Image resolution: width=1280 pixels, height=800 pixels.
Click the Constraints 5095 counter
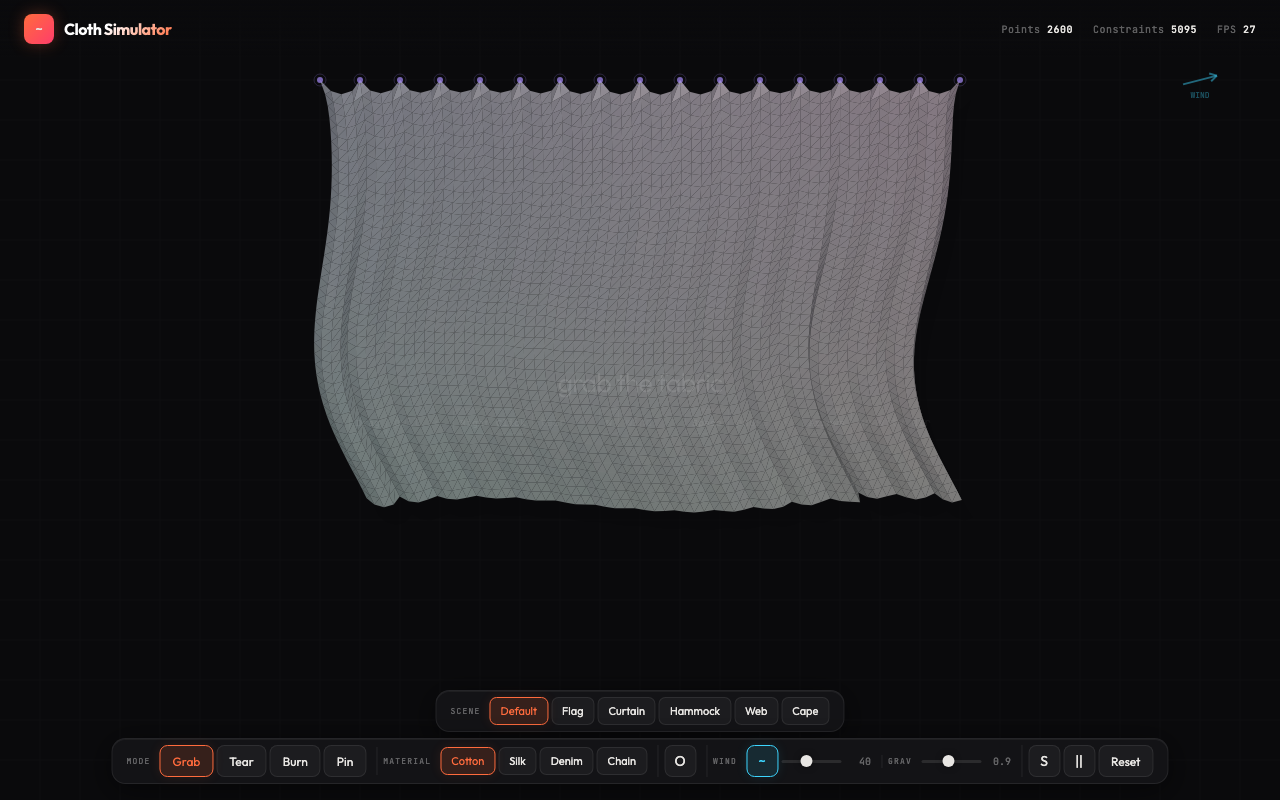(1145, 29)
